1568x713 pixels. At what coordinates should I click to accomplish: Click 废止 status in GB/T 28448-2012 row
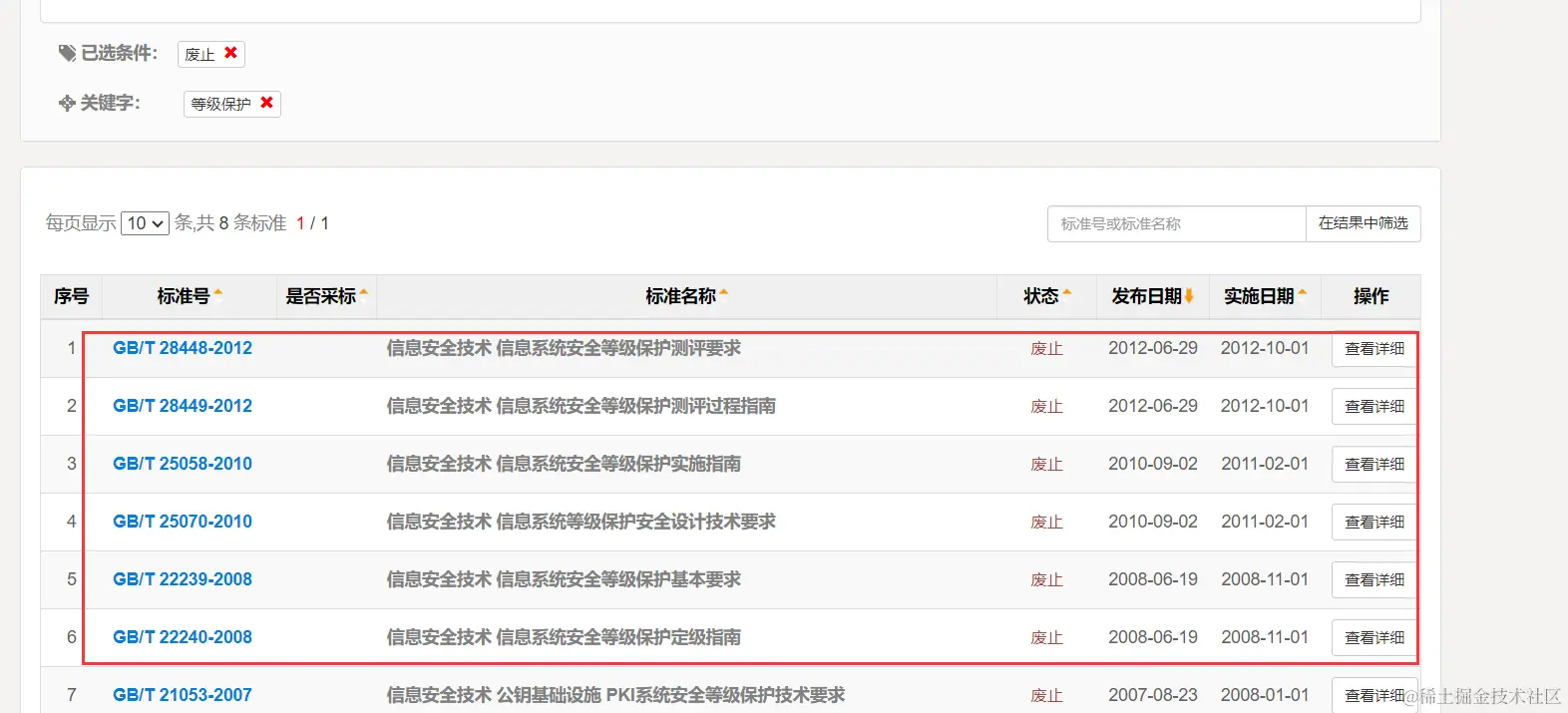pos(1046,349)
